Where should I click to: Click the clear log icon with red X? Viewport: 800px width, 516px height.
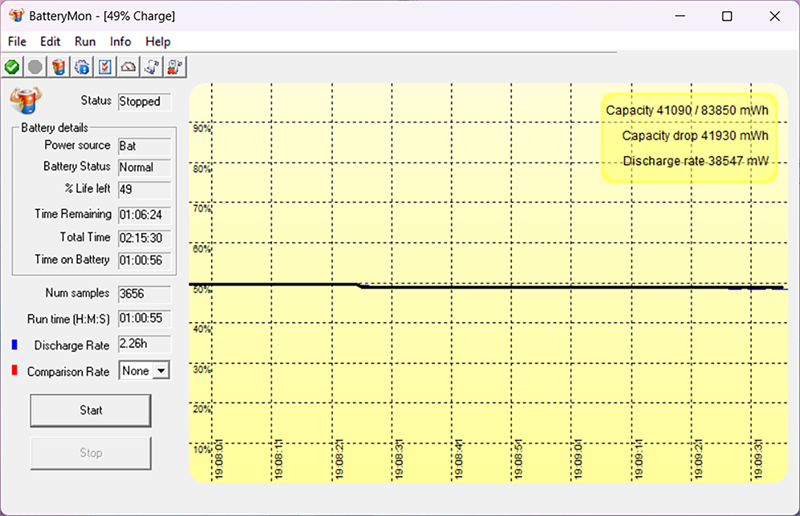click(174, 67)
